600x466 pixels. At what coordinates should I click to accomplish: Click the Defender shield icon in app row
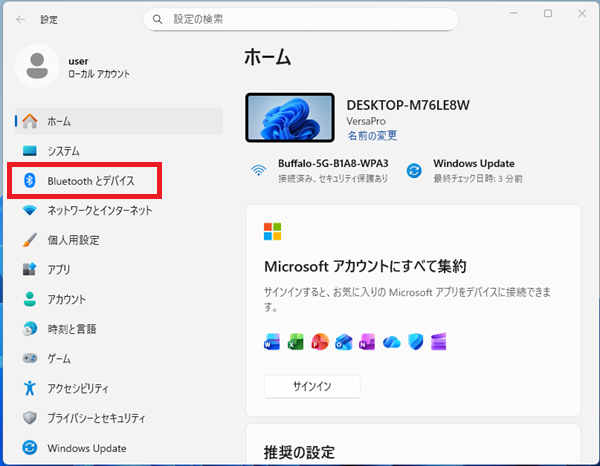416,342
